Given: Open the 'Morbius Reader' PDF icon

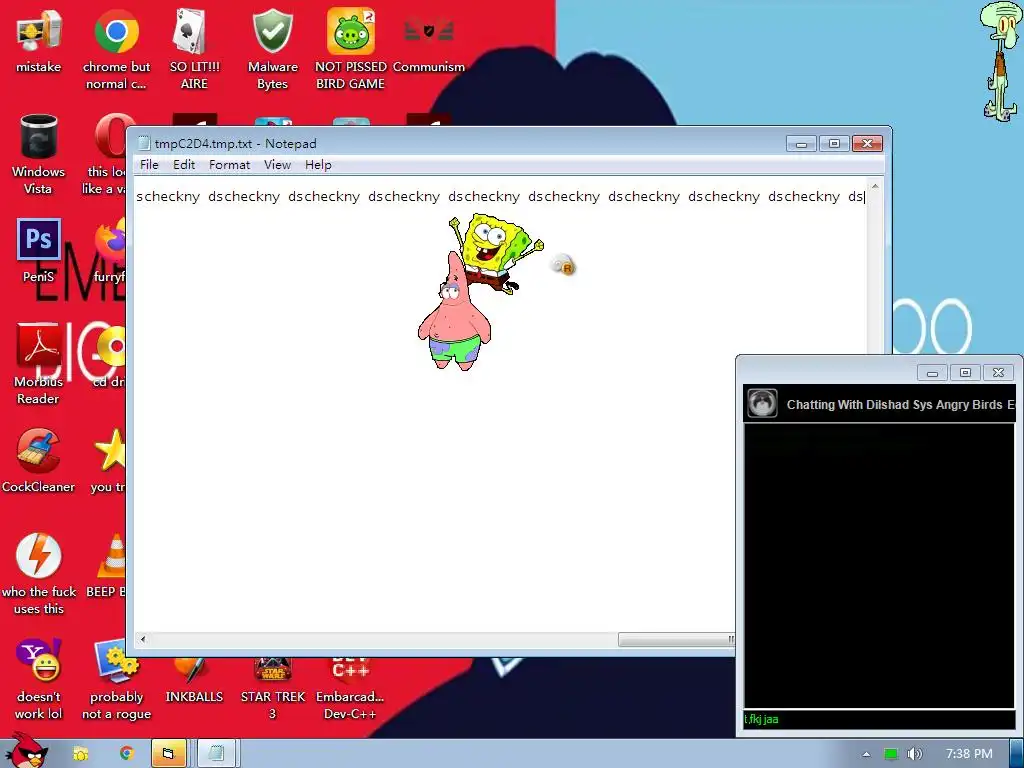Looking at the screenshot, I should (x=39, y=364).
